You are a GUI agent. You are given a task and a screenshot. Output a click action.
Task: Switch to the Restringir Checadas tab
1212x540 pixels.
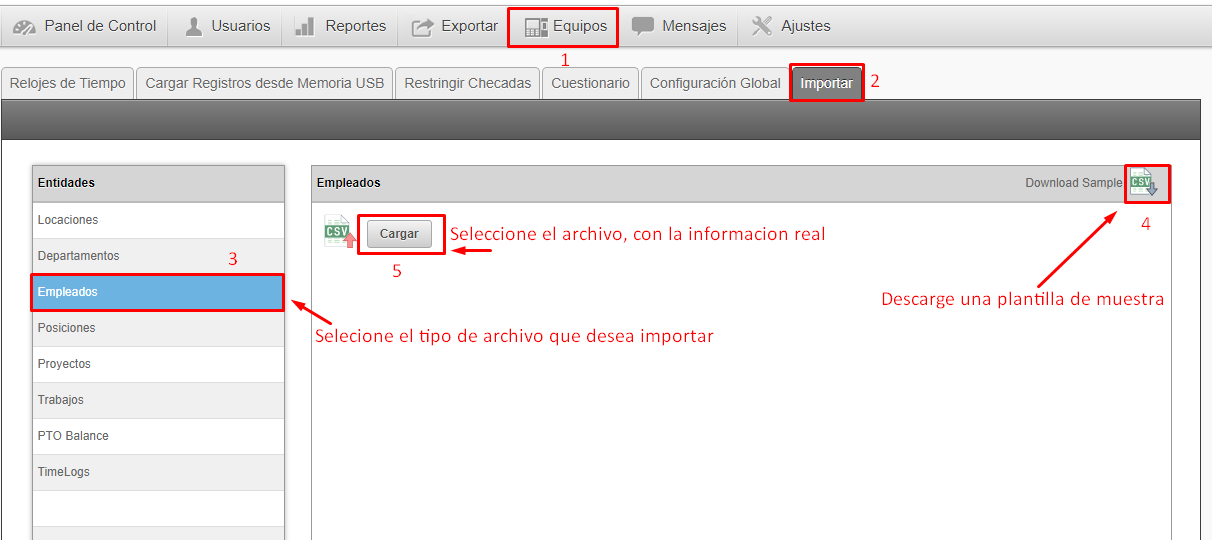pos(467,83)
